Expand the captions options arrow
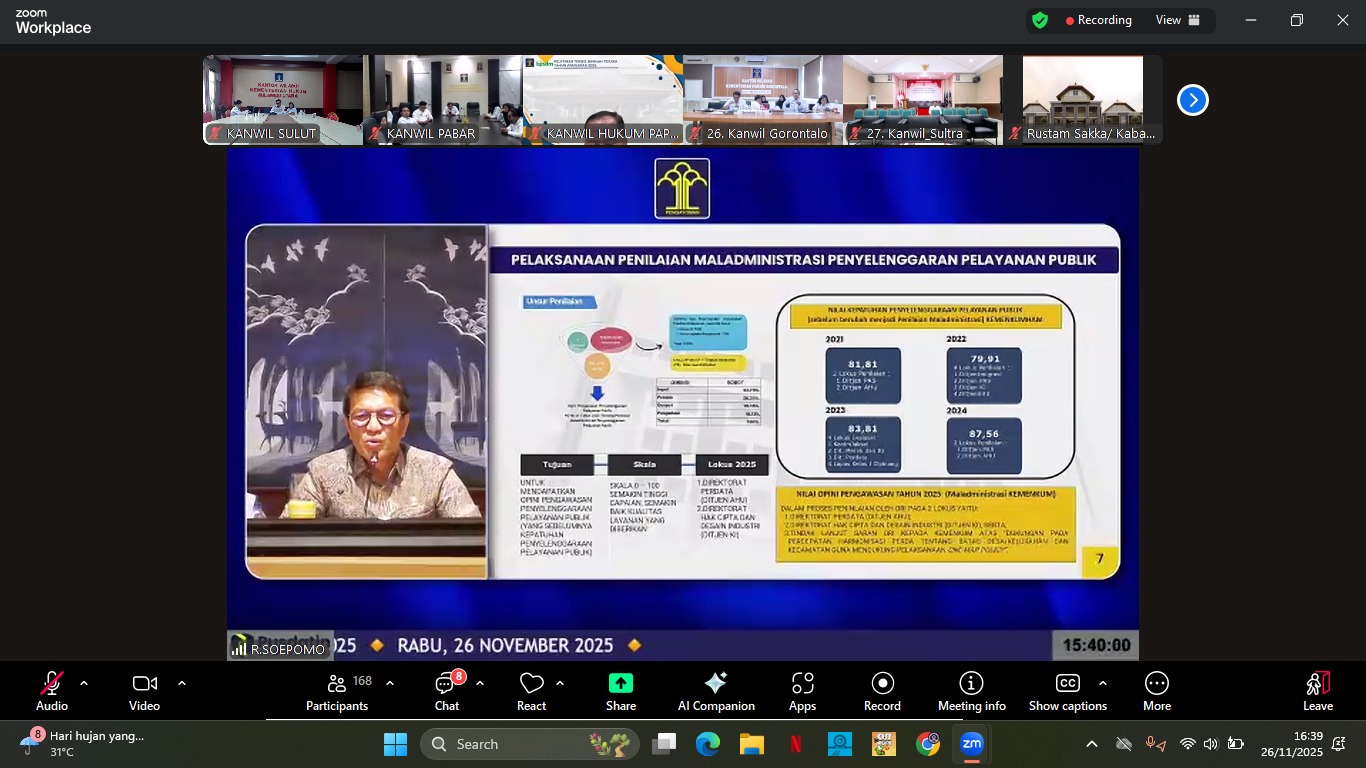The height and width of the screenshot is (768, 1366). (1103, 683)
